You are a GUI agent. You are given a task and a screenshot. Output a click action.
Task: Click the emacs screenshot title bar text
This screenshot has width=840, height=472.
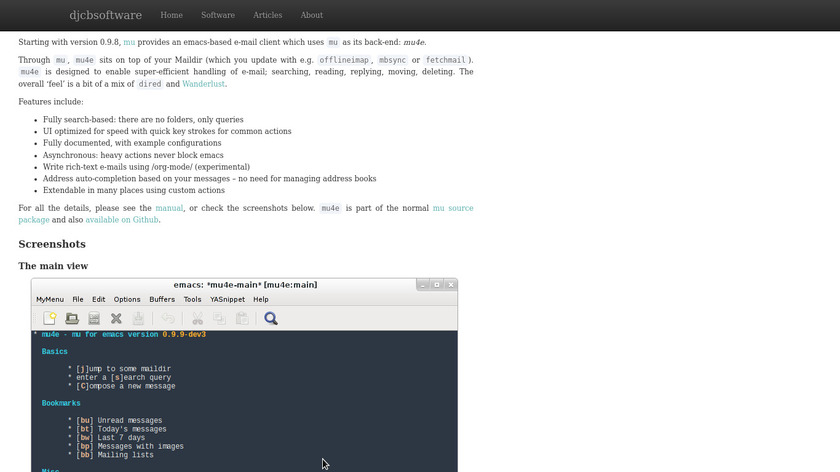point(245,285)
